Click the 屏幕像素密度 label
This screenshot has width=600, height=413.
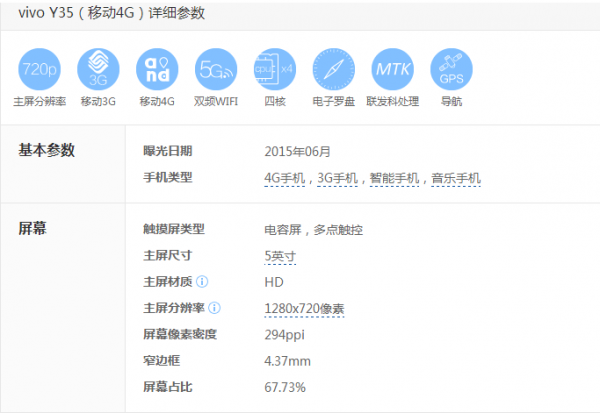click(x=180, y=334)
